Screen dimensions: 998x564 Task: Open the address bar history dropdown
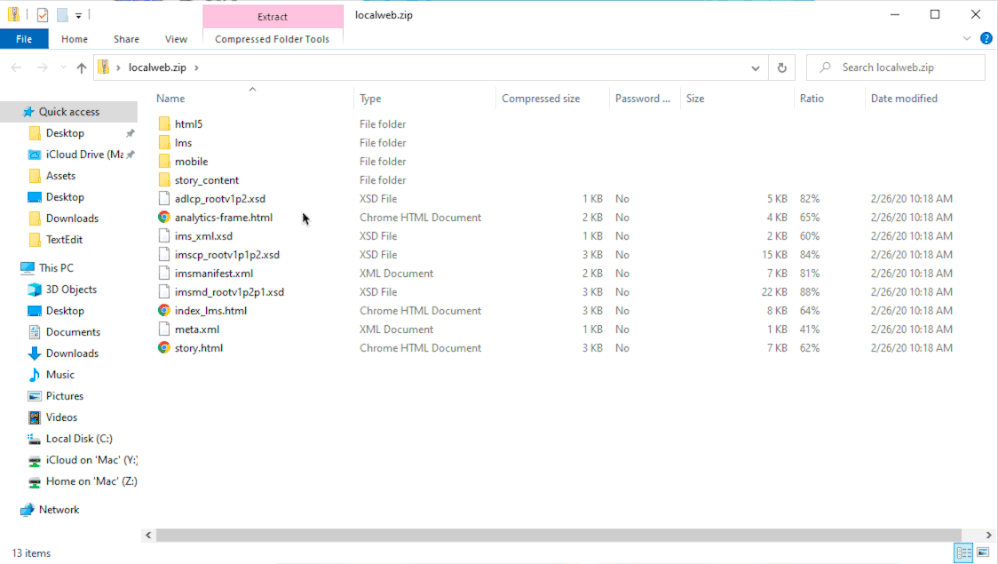pyautogui.click(x=755, y=67)
